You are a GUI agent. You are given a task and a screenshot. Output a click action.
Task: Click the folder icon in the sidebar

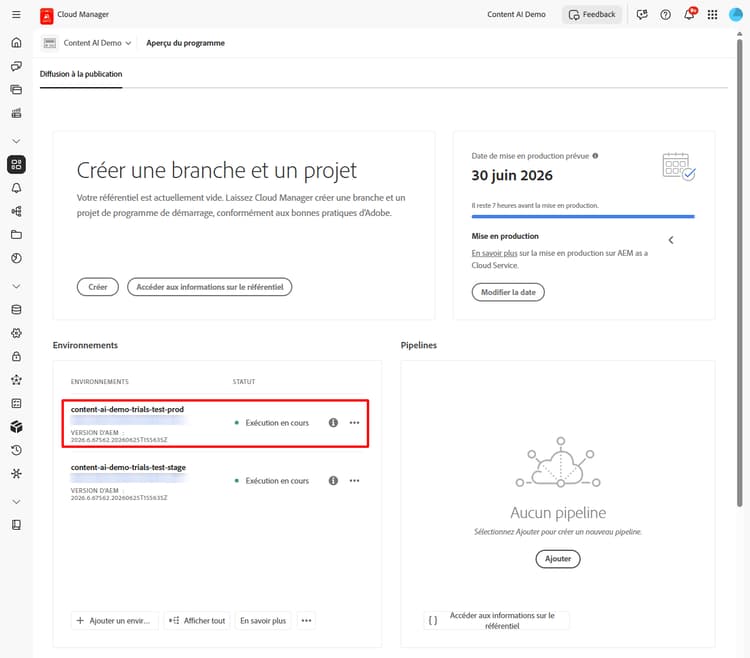pos(16,235)
